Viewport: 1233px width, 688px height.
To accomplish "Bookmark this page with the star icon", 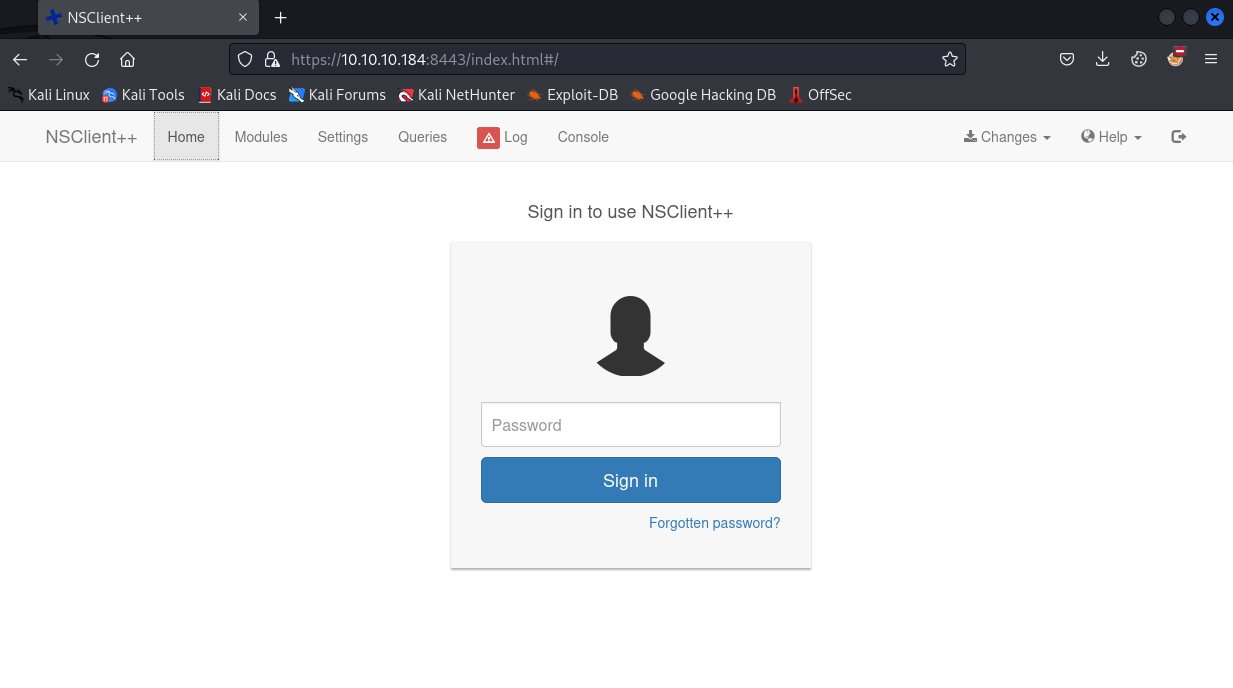I will pos(949,59).
